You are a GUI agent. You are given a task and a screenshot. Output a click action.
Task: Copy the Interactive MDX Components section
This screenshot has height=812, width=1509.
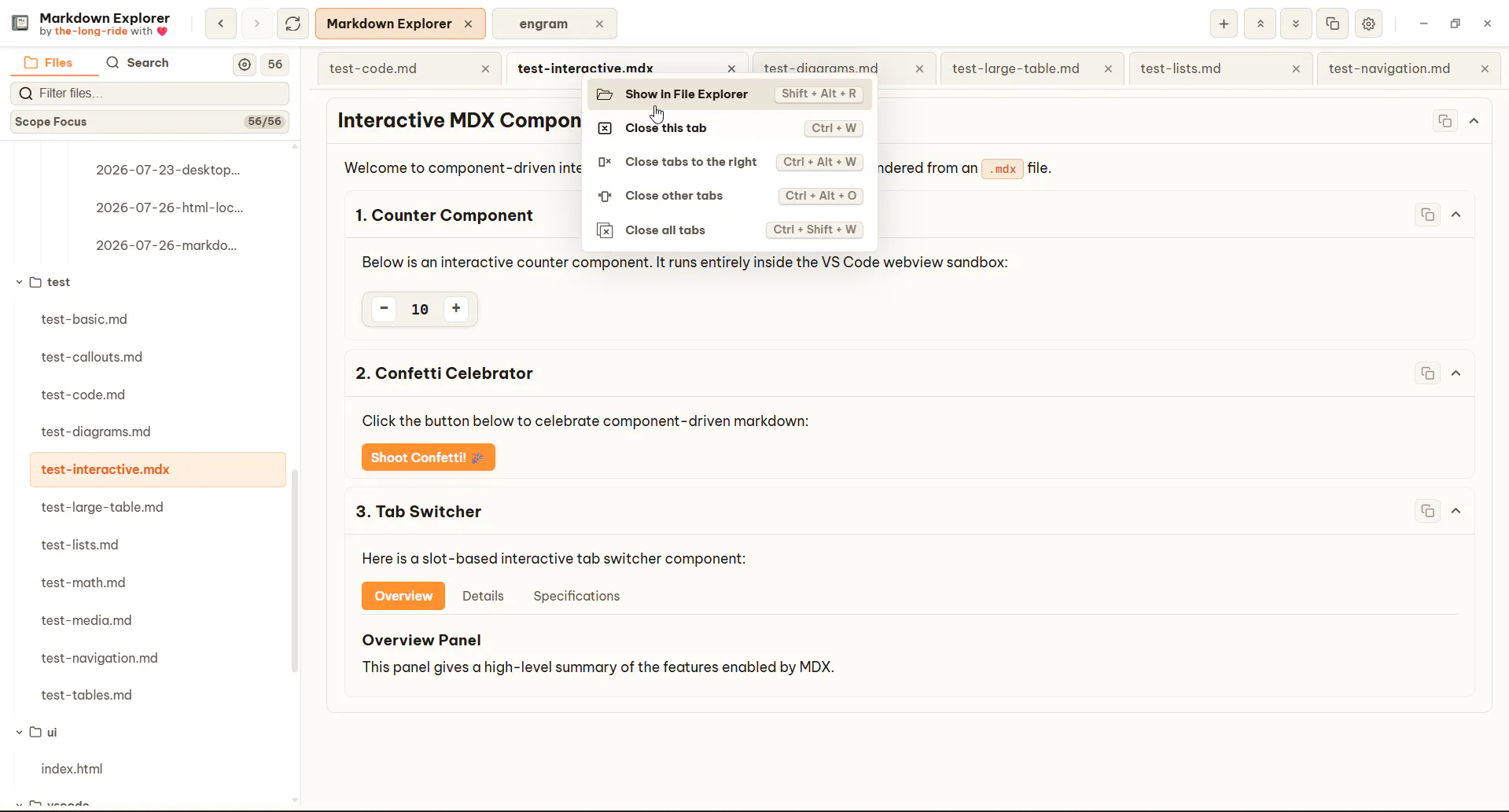1445,121
